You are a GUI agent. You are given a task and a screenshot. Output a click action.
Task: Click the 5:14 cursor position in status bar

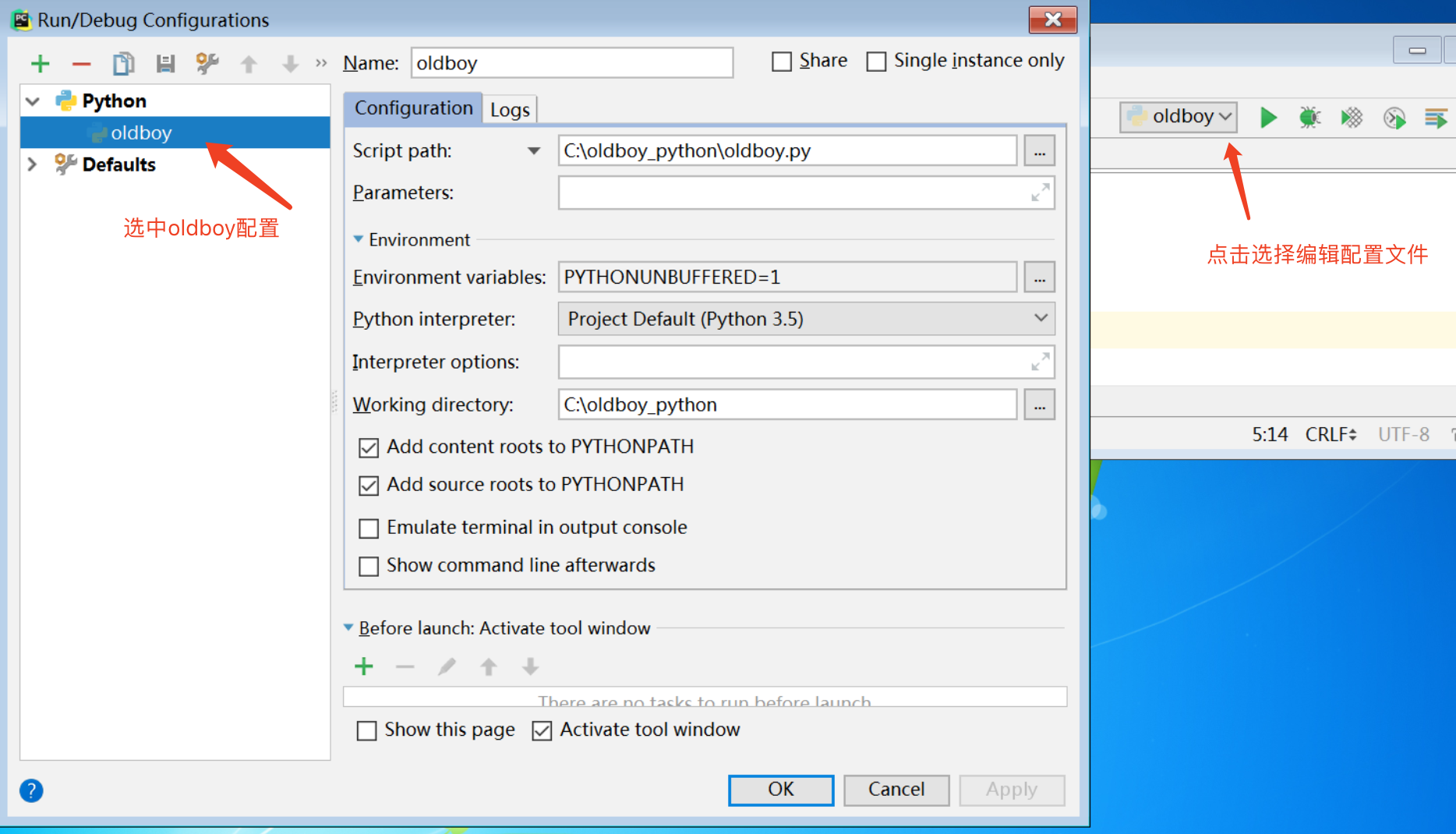coord(1270,434)
